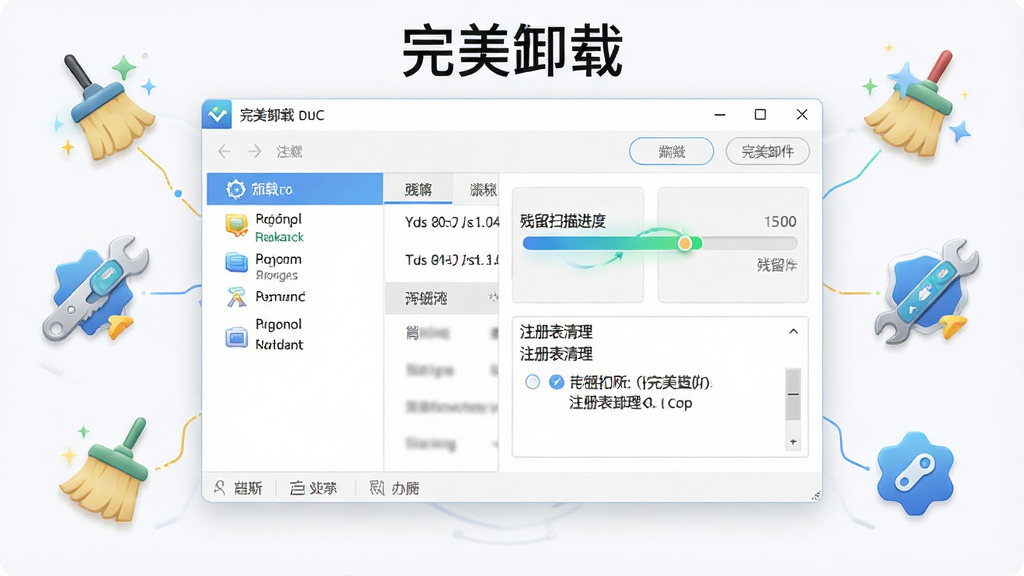
Task: Click the blue window icon beside Rgonol
Action: (x=236, y=338)
